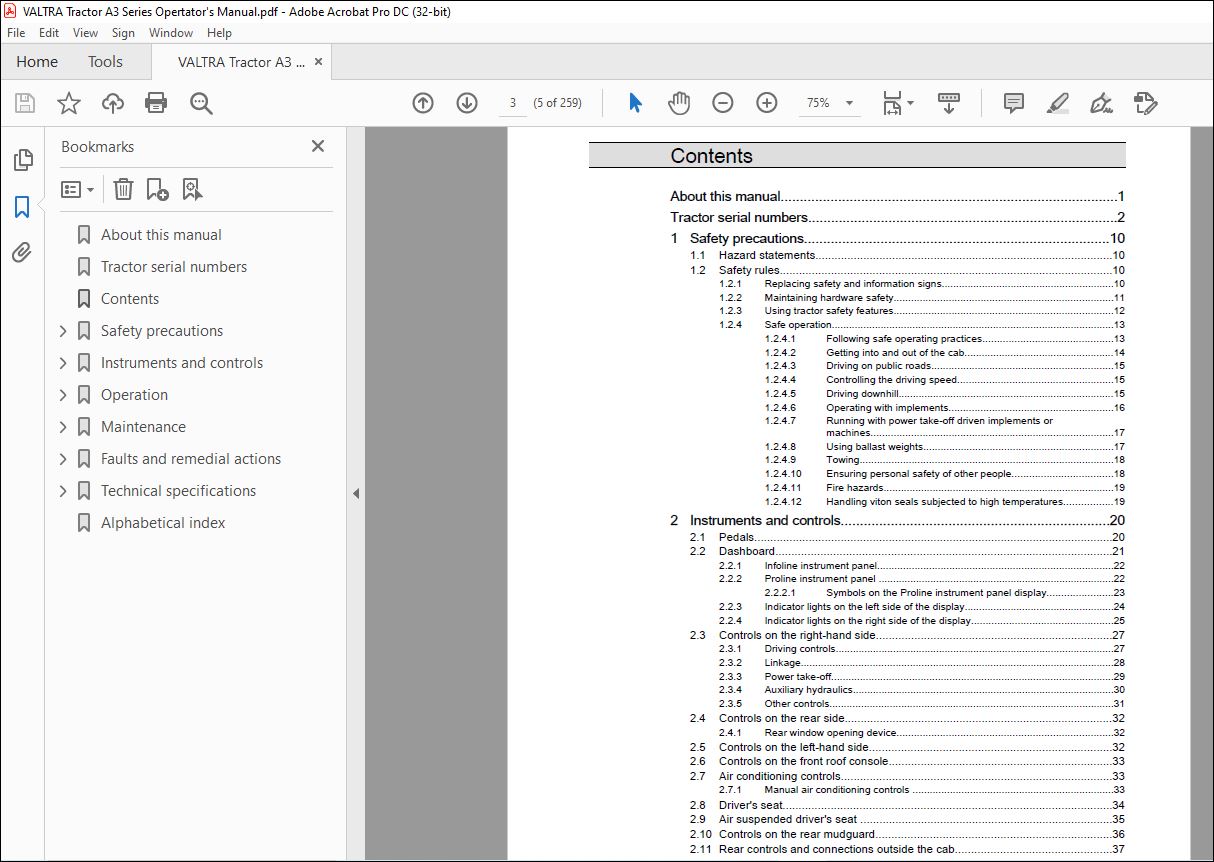
Task: Open the Sign document pen tool
Action: click(x=1102, y=103)
